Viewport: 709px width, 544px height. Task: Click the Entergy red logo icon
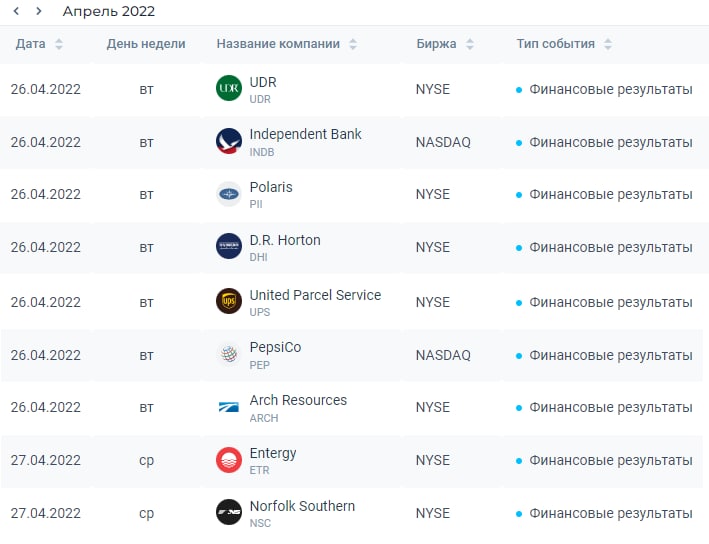(x=229, y=460)
